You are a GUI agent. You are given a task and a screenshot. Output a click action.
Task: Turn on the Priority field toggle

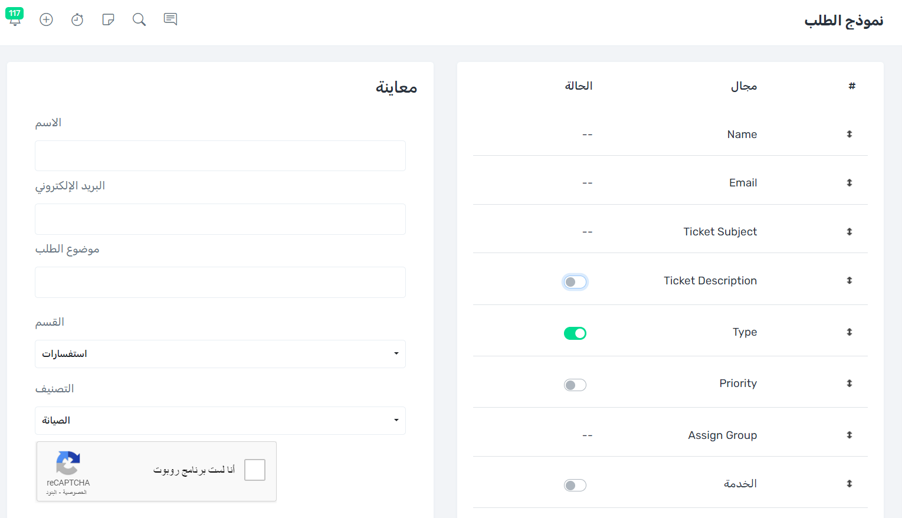pyautogui.click(x=575, y=385)
